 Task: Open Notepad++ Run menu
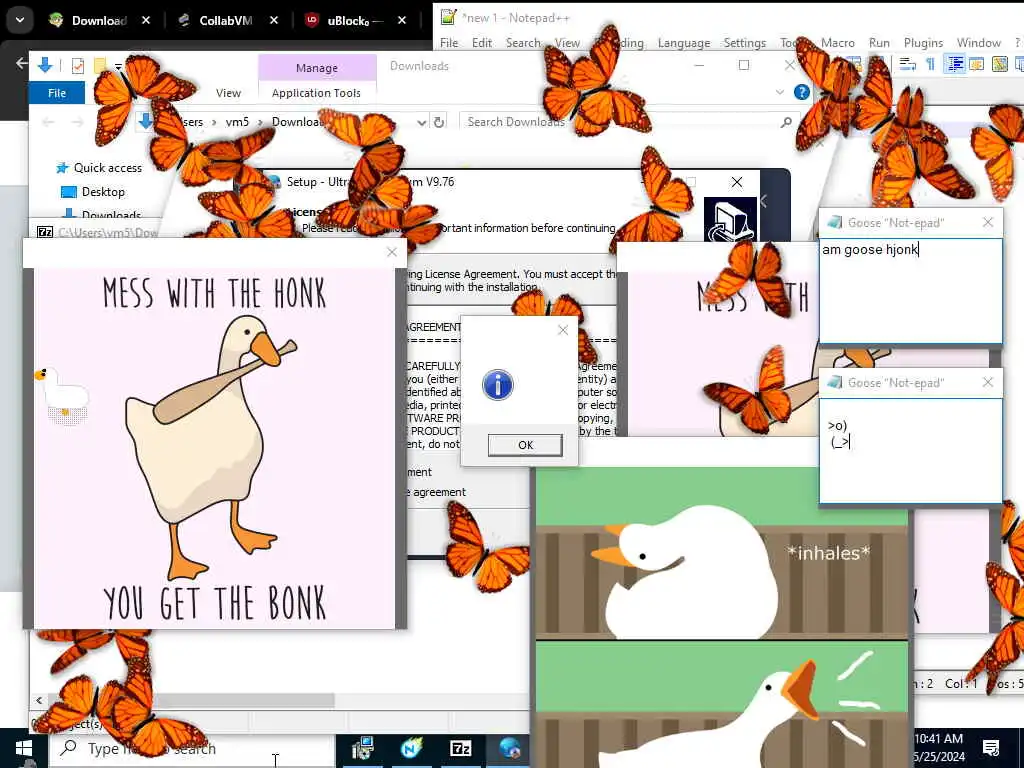(879, 43)
